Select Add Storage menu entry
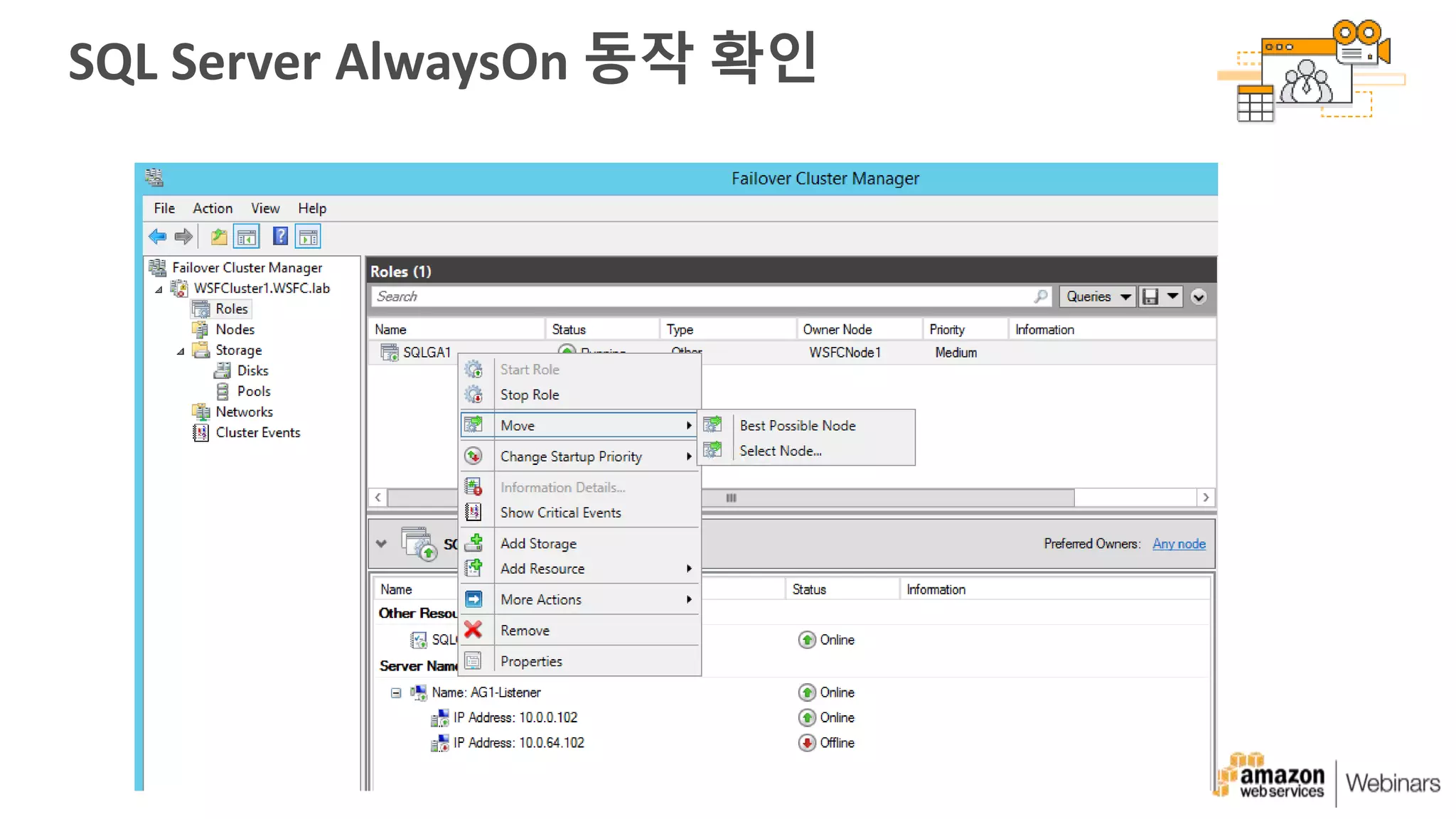 (580, 543)
